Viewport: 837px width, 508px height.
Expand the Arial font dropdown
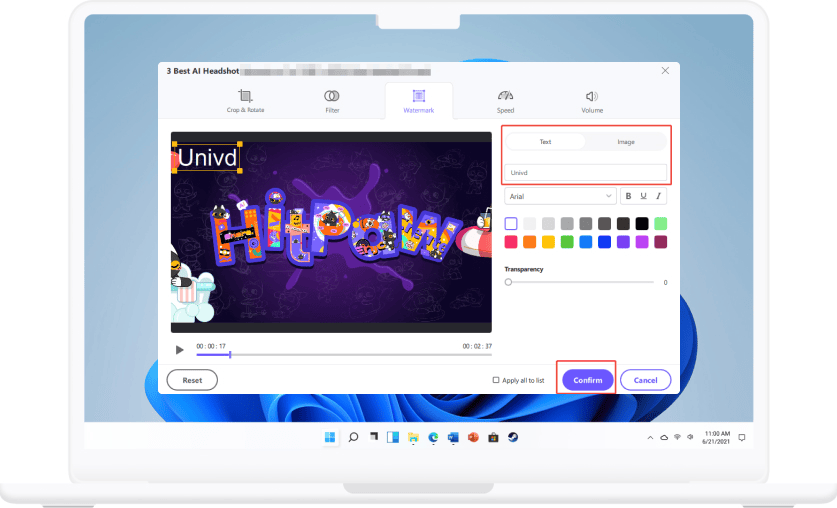[560, 196]
